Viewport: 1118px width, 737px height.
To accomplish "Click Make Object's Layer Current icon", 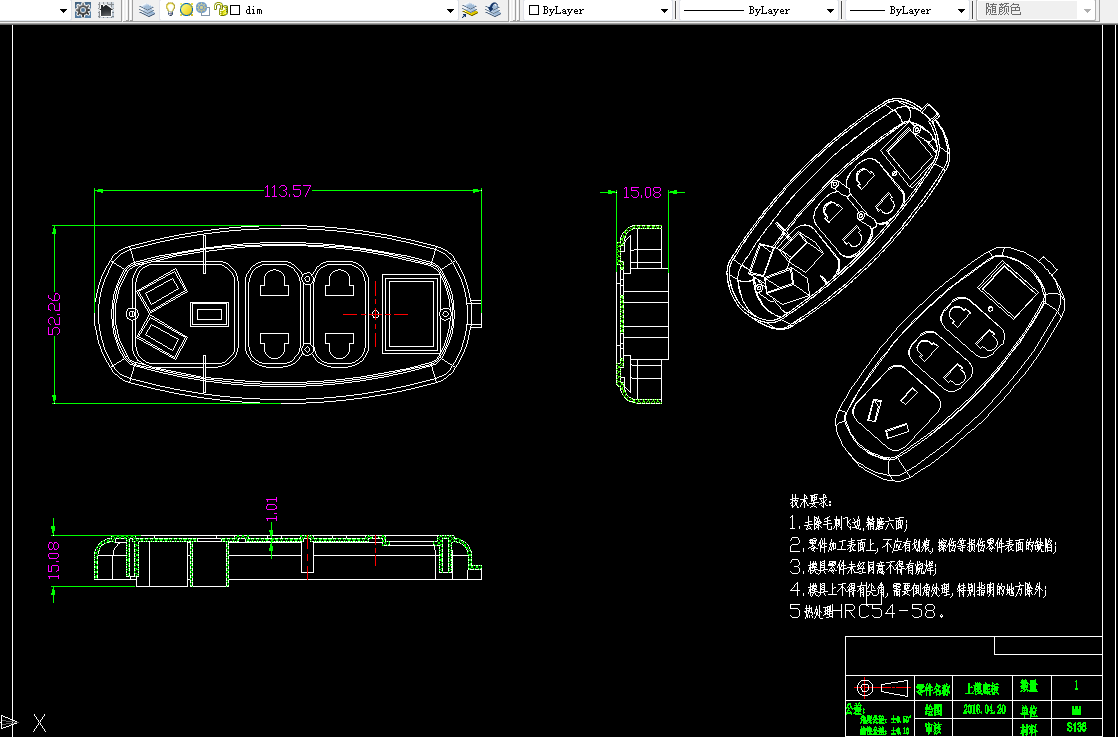I will tap(470, 10).
